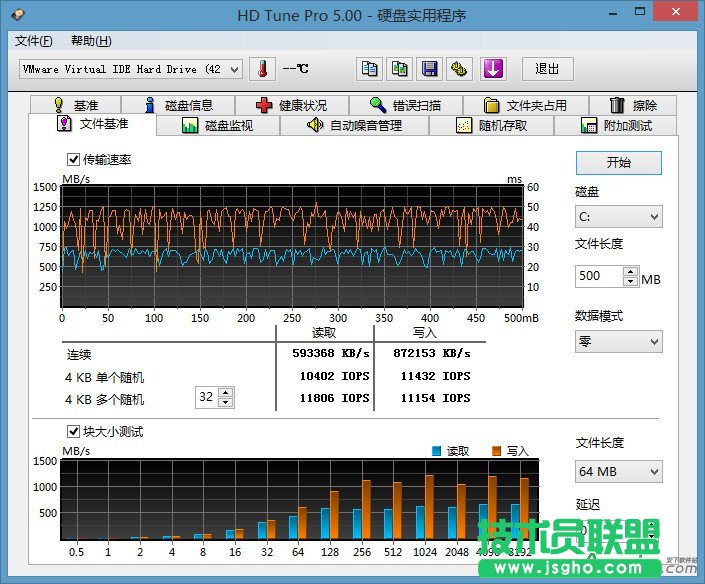Click the copy text to clipboard icon
Screen dimensions: 705x584
(370, 69)
